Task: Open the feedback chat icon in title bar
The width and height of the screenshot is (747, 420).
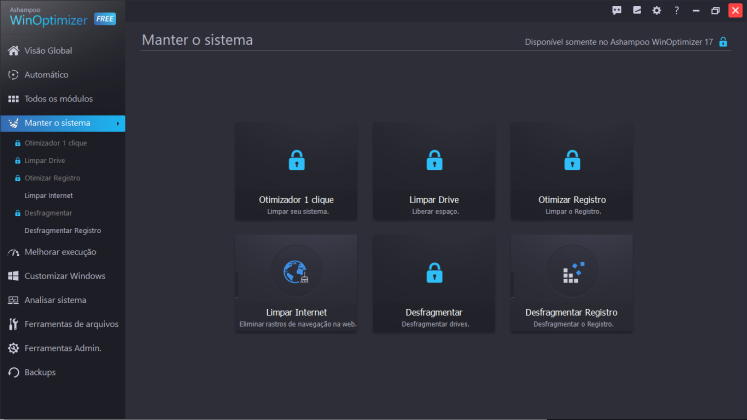Action: pos(616,10)
